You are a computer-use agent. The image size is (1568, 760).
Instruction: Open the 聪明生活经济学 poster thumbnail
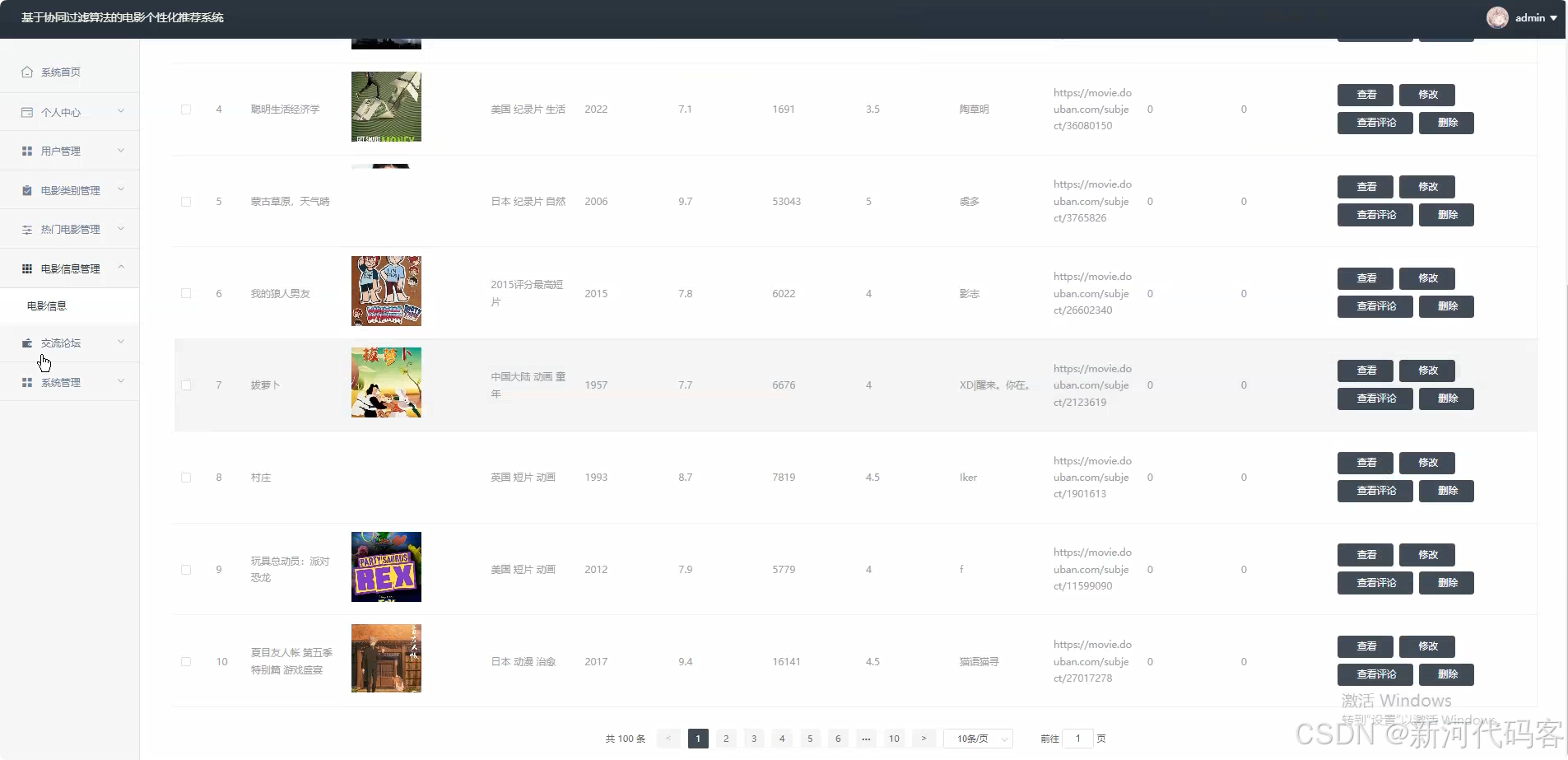pos(386,106)
